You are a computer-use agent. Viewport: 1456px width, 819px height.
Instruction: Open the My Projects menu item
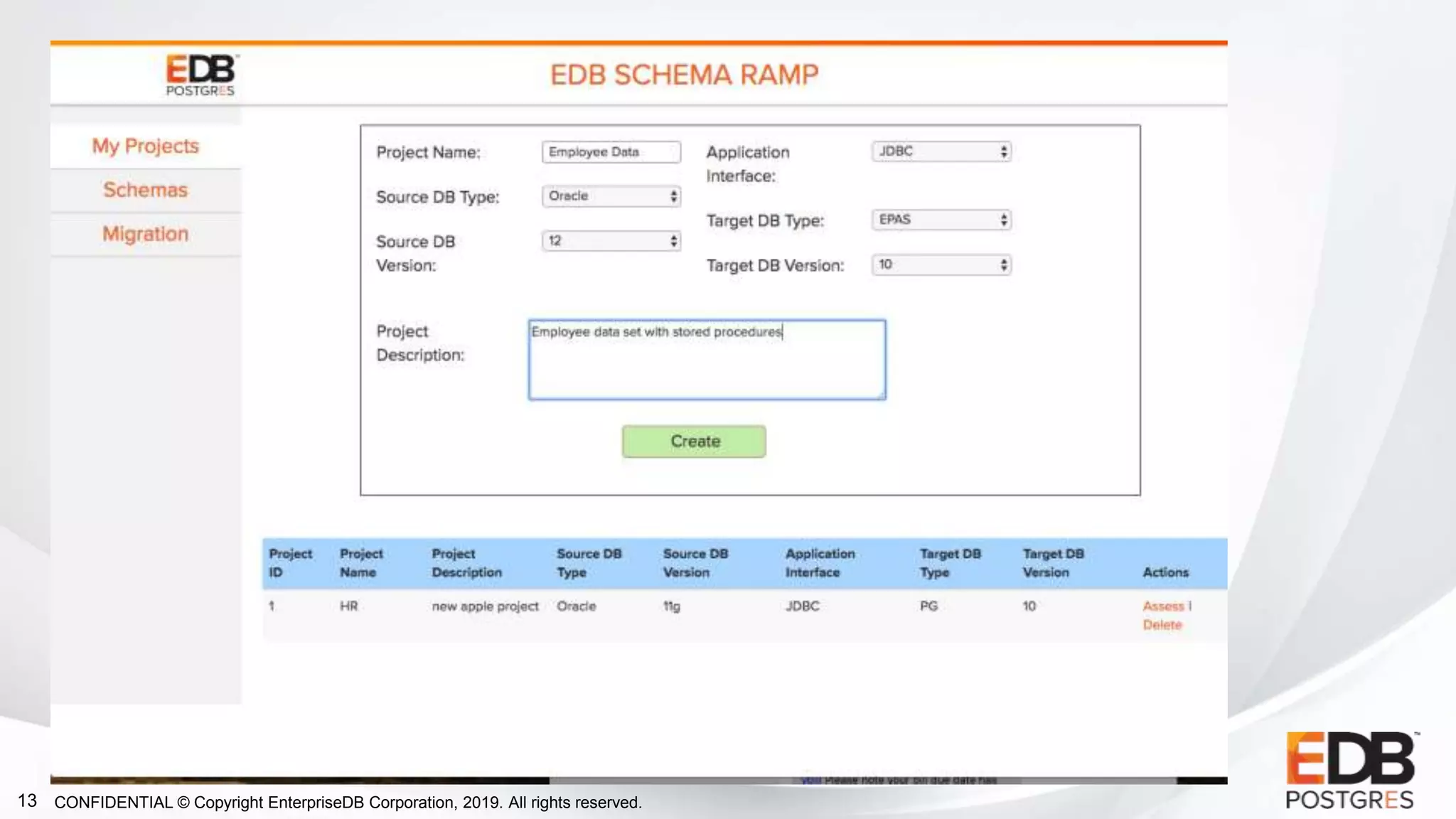[x=146, y=146]
